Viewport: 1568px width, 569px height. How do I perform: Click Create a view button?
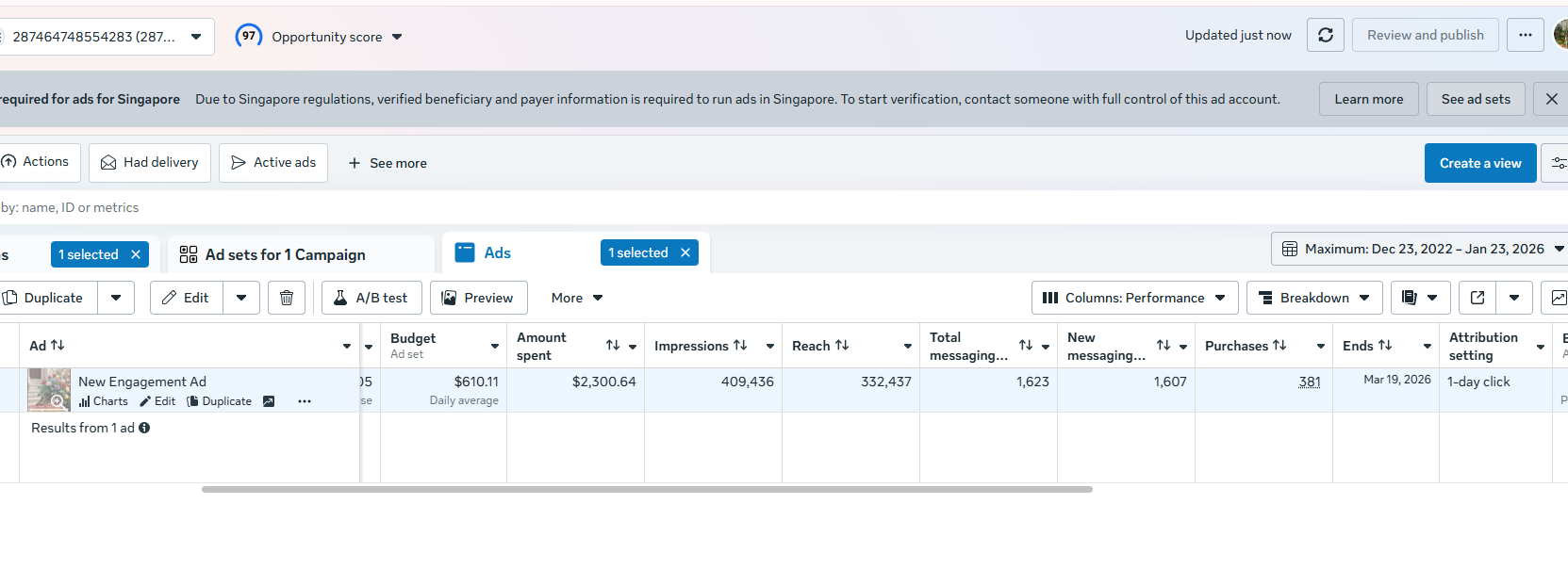(1480, 163)
